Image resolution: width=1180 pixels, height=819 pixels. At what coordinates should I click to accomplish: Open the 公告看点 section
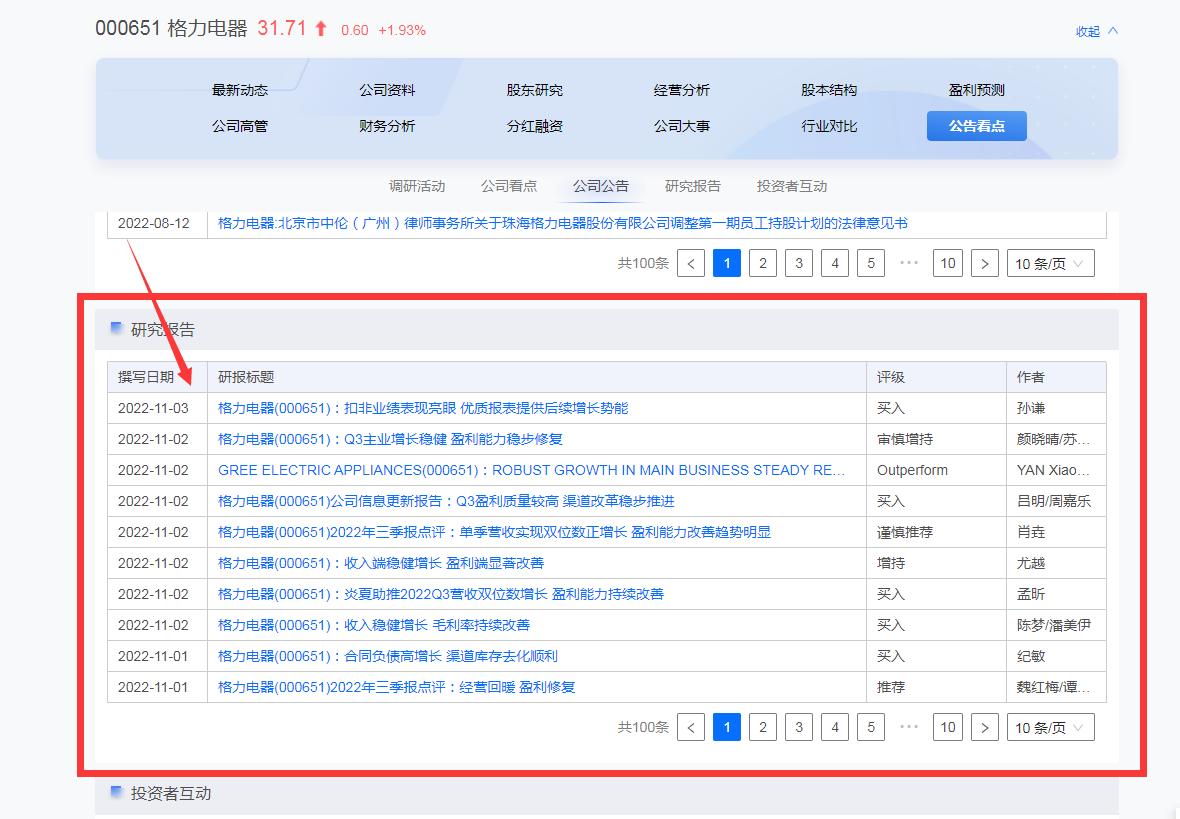(x=976, y=125)
